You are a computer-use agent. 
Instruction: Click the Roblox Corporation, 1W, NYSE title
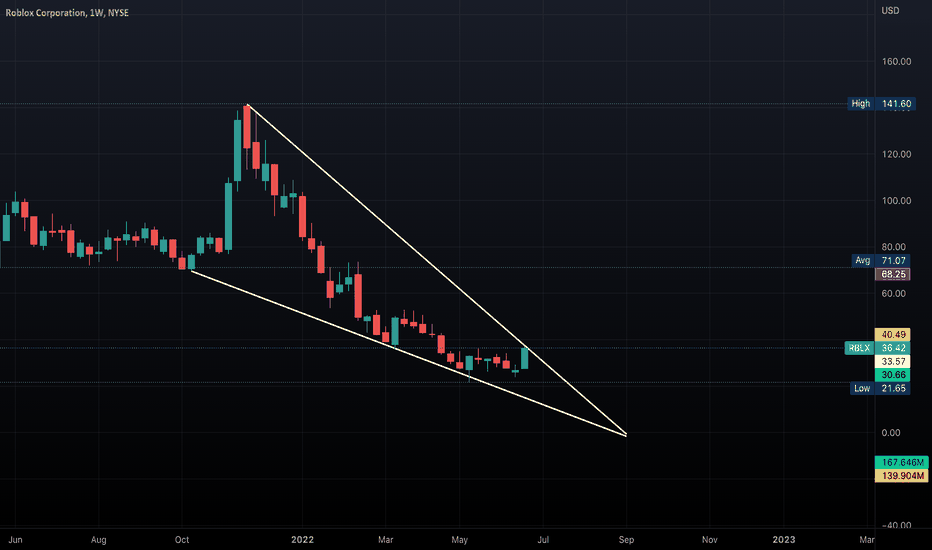[x=67, y=12]
